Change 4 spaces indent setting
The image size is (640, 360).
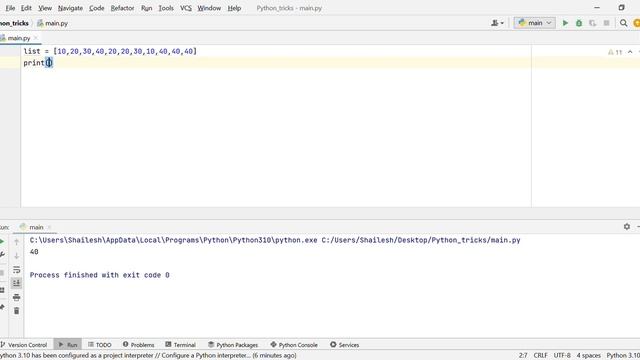click(589, 356)
